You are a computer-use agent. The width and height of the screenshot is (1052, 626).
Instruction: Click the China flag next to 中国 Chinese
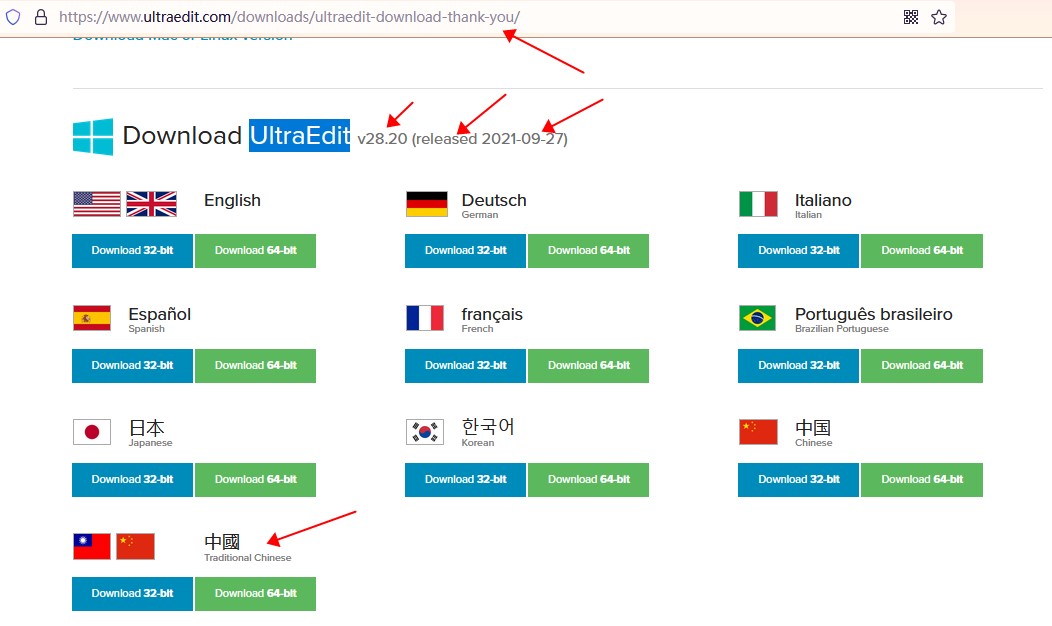click(758, 432)
